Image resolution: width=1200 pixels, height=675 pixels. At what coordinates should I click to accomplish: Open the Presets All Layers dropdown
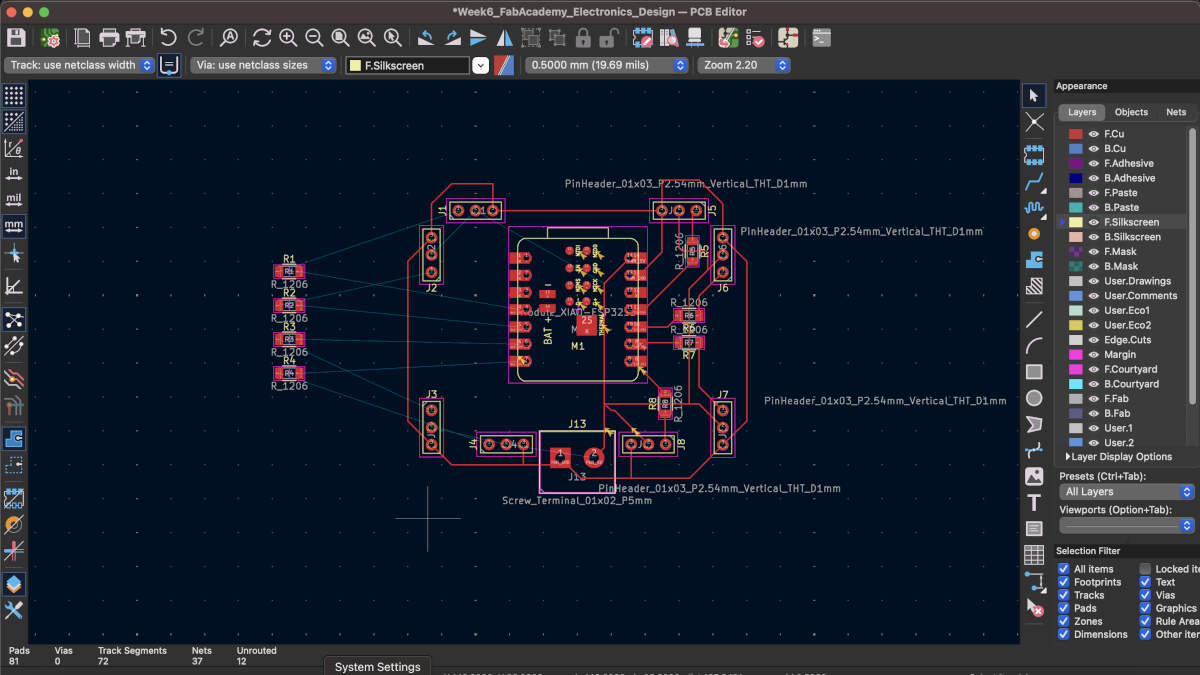(x=1127, y=492)
